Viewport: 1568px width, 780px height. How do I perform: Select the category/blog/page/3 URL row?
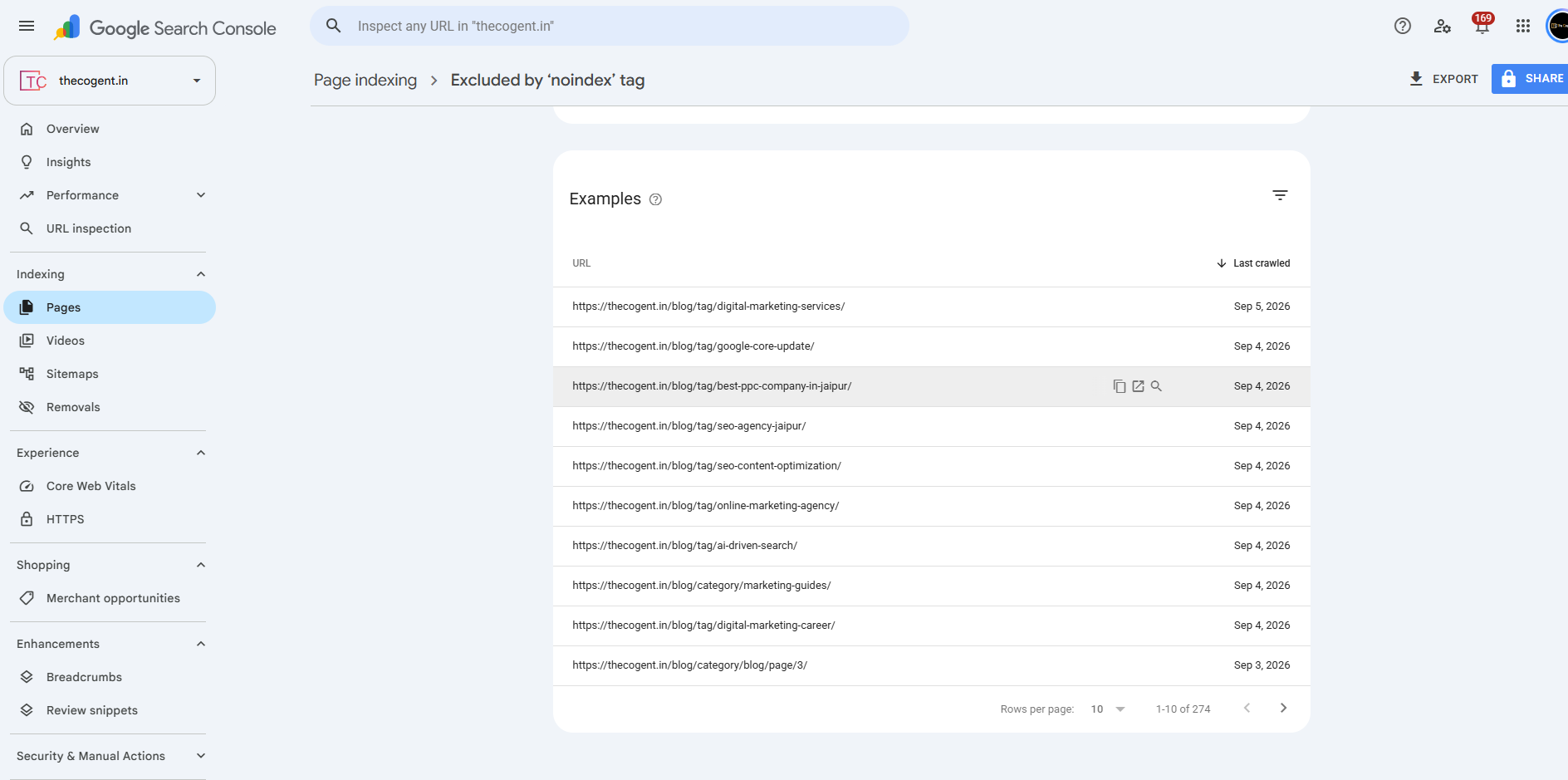tap(931, 665)
